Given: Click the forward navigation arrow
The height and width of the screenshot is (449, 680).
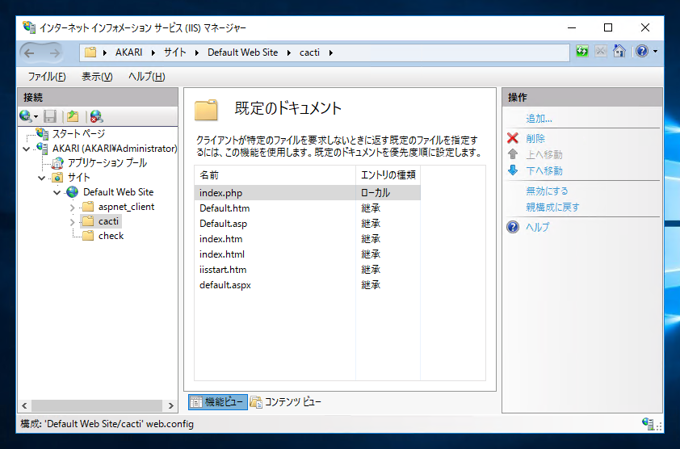Looking at the screenshot, I should pos(55,53).
